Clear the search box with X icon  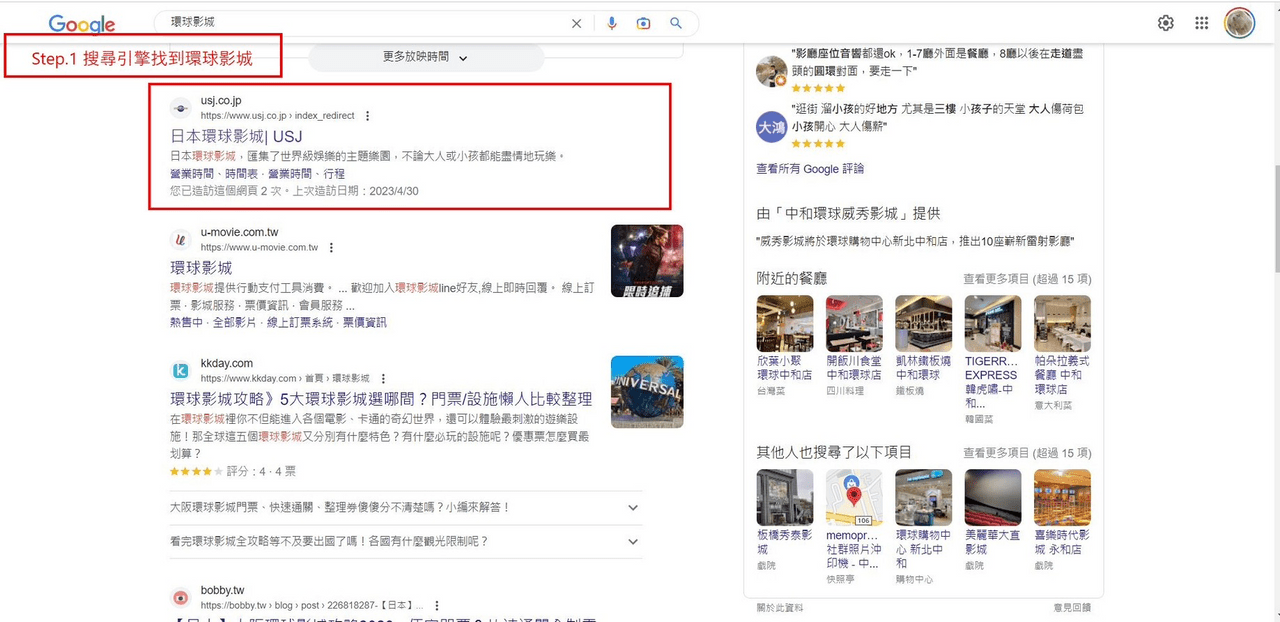tap(576, 24)
